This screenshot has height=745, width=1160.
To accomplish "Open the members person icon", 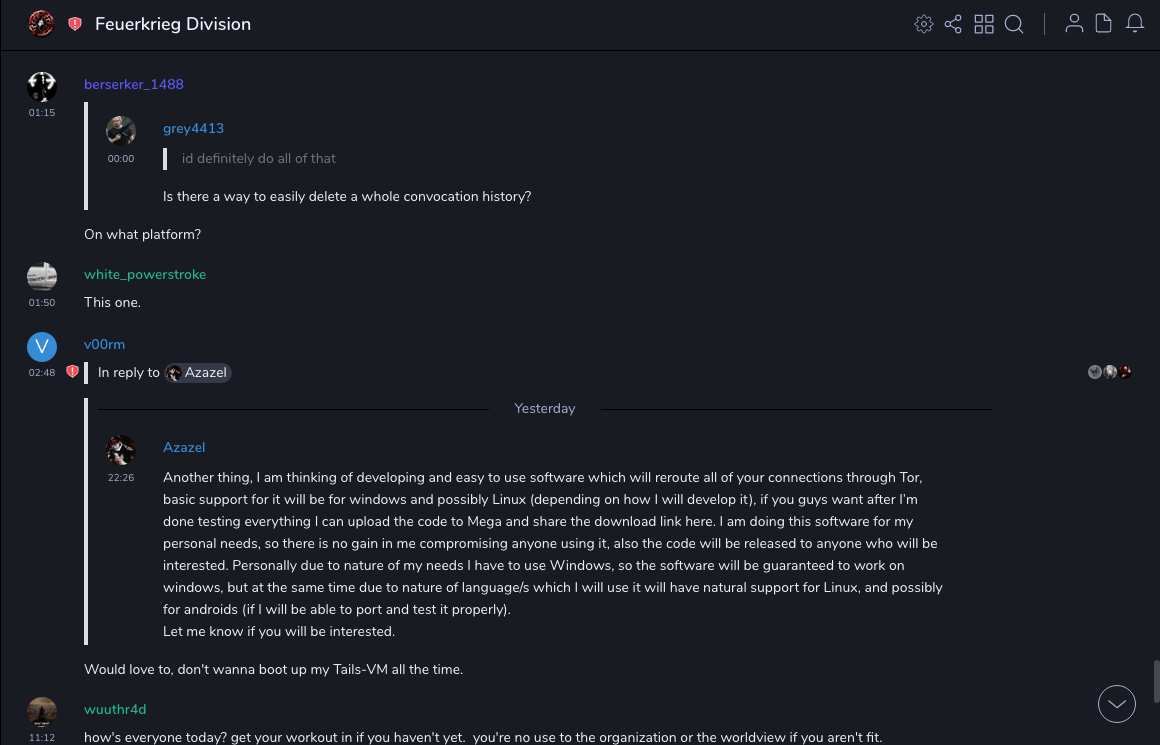I will click(x=1074, y=24).
